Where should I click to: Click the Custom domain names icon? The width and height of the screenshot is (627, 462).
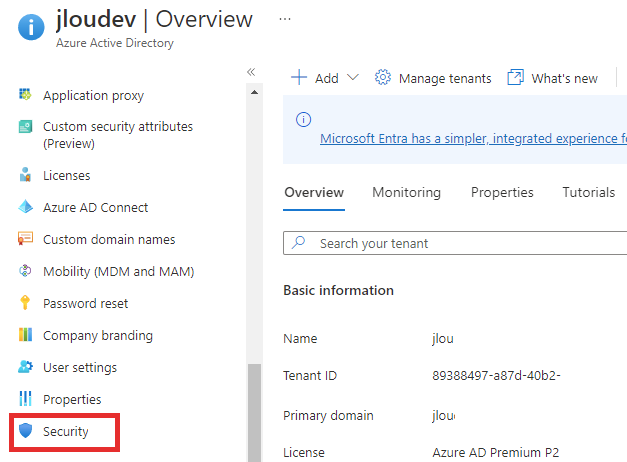coord(25,238)
